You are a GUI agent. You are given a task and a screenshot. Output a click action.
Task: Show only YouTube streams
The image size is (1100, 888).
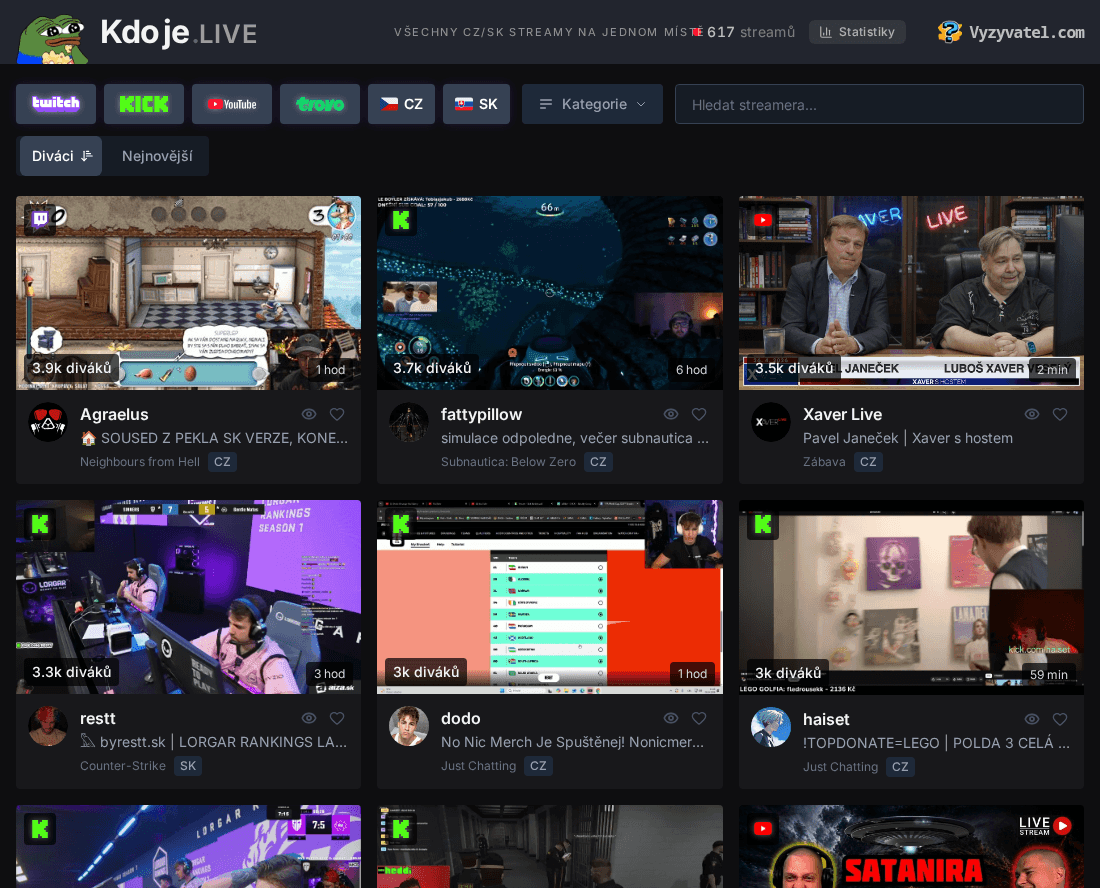[231, 103]
